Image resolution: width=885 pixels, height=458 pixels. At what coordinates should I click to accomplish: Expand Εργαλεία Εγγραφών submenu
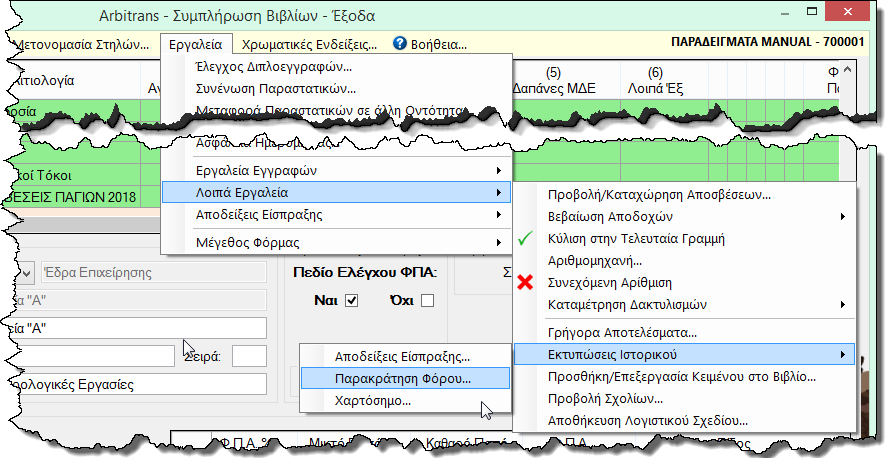point(336,171)
